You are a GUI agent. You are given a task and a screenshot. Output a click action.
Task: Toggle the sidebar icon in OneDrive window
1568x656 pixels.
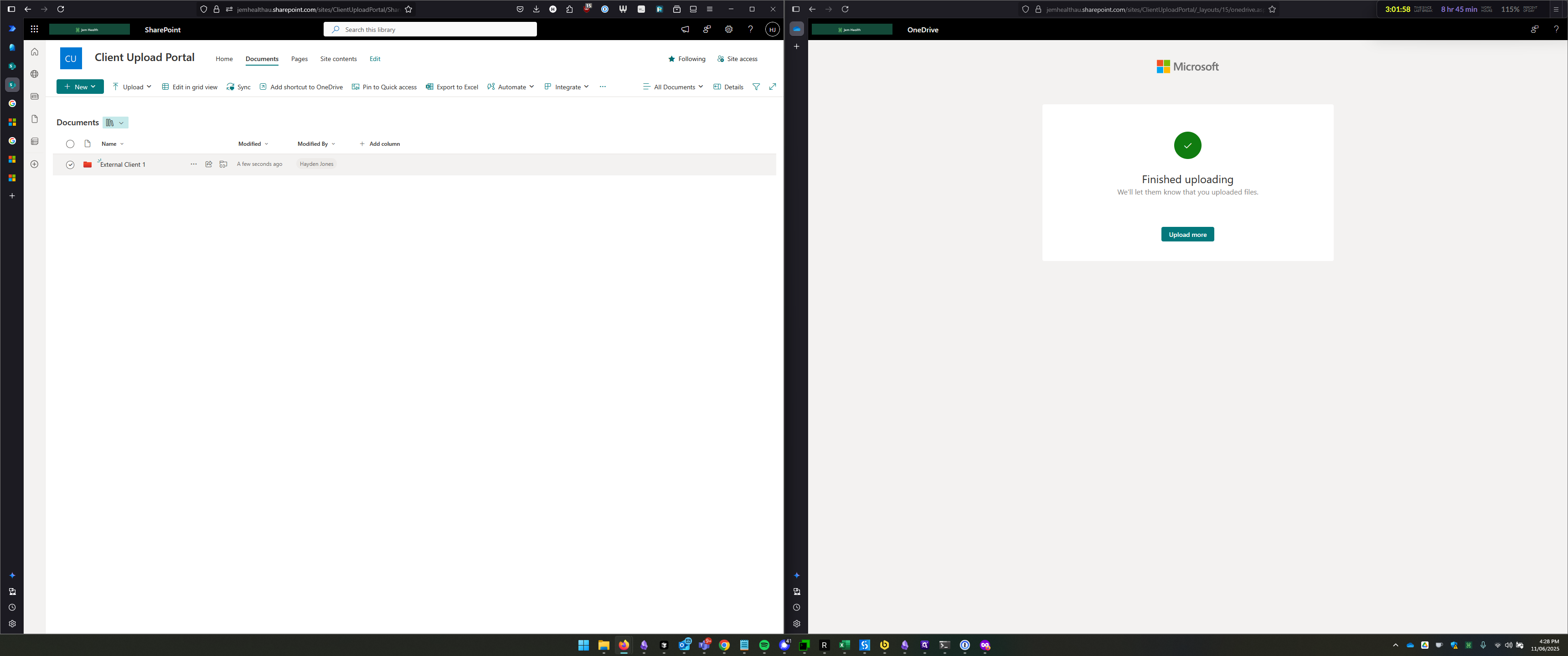[795, 9]
